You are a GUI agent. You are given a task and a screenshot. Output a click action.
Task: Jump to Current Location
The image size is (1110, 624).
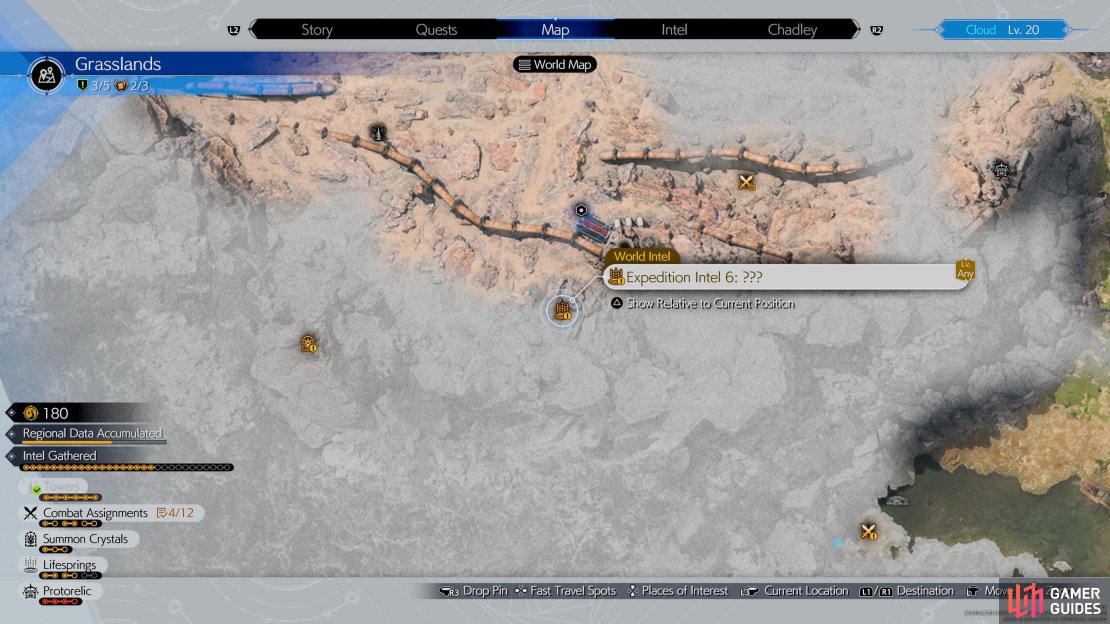click(794, 591)
